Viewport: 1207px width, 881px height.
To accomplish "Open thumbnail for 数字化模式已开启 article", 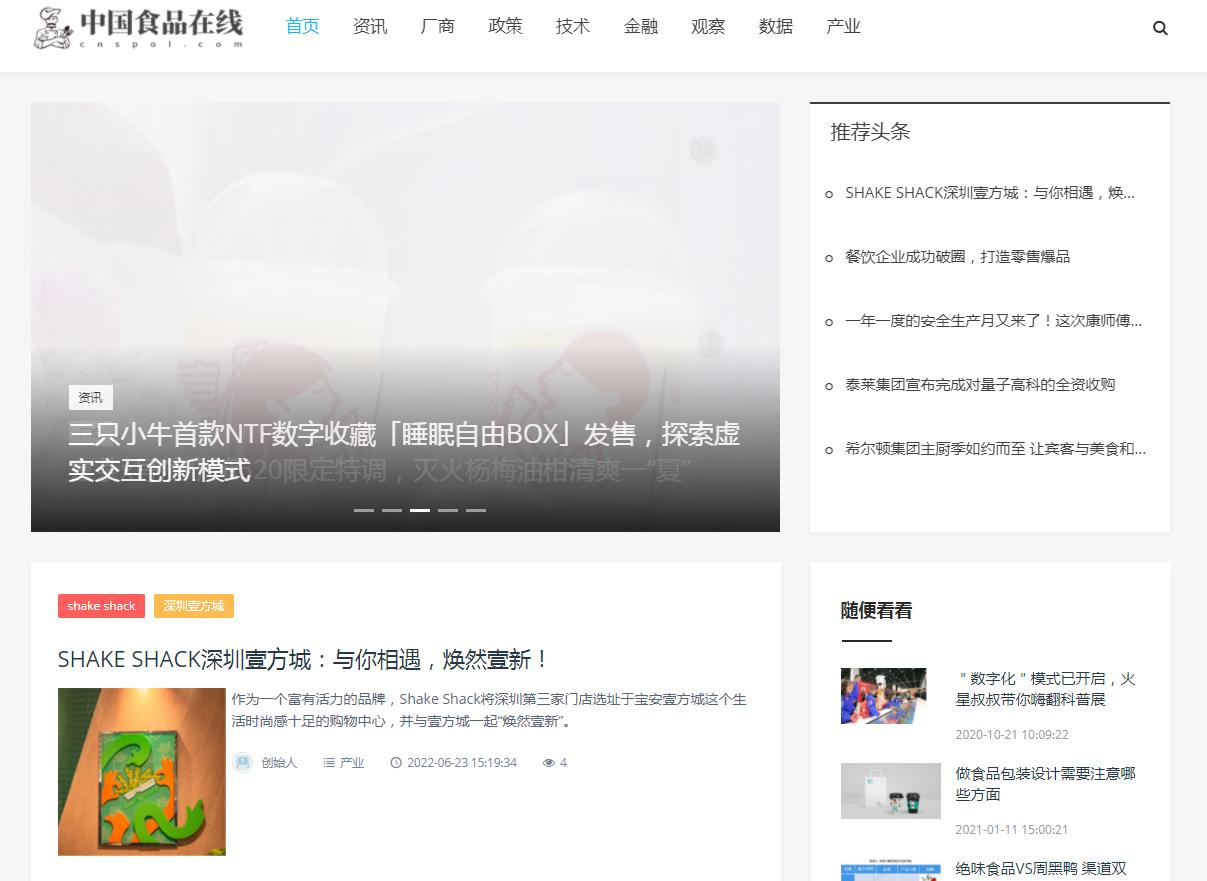I will coord(884,696).
